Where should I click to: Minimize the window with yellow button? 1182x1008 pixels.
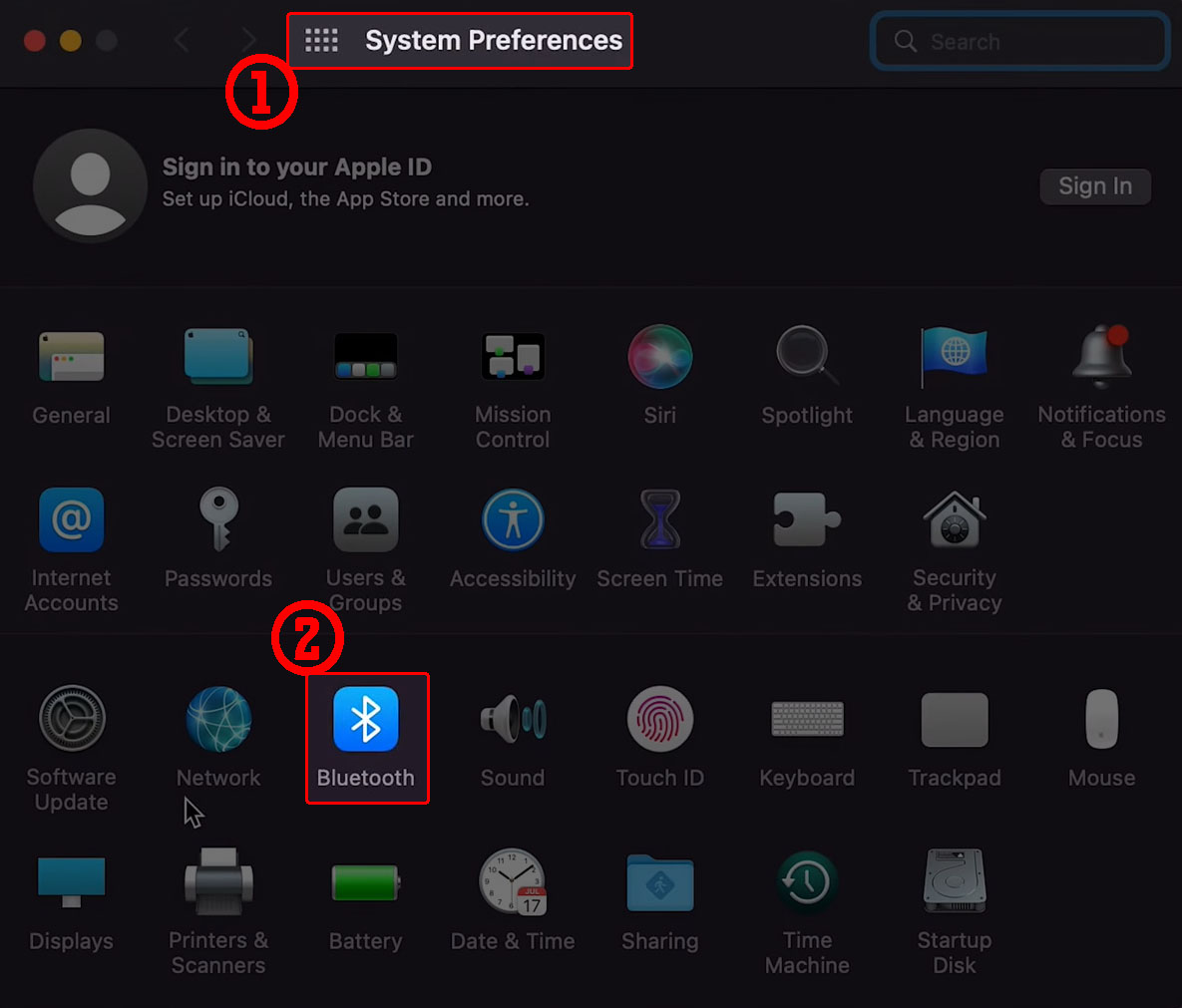71,40
